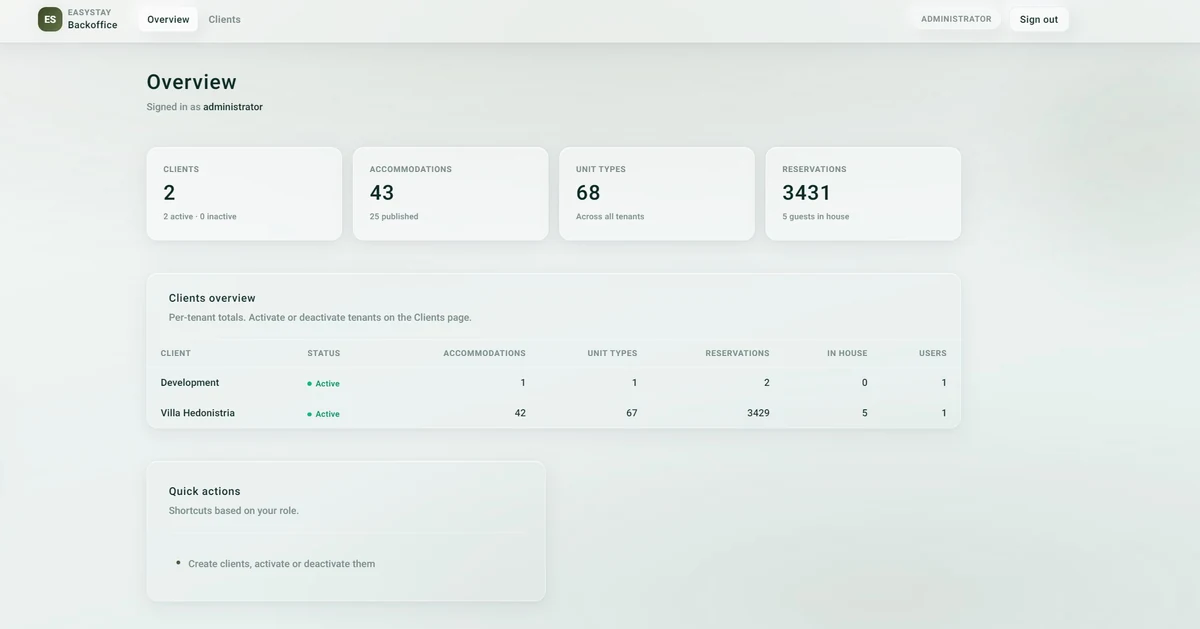Click the '25 published' text

tap(394, 217)
